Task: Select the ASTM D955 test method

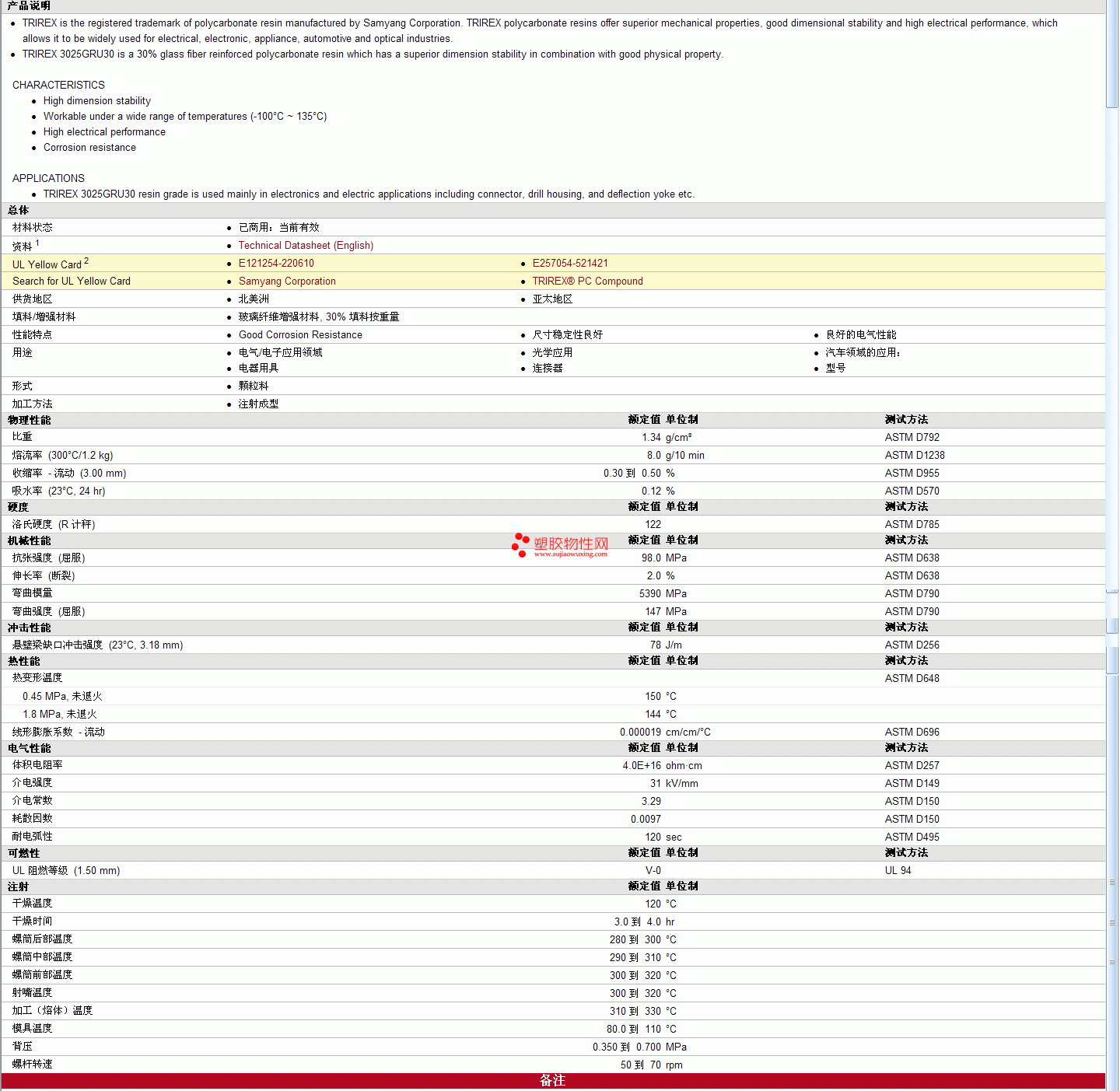Action: 912,474
